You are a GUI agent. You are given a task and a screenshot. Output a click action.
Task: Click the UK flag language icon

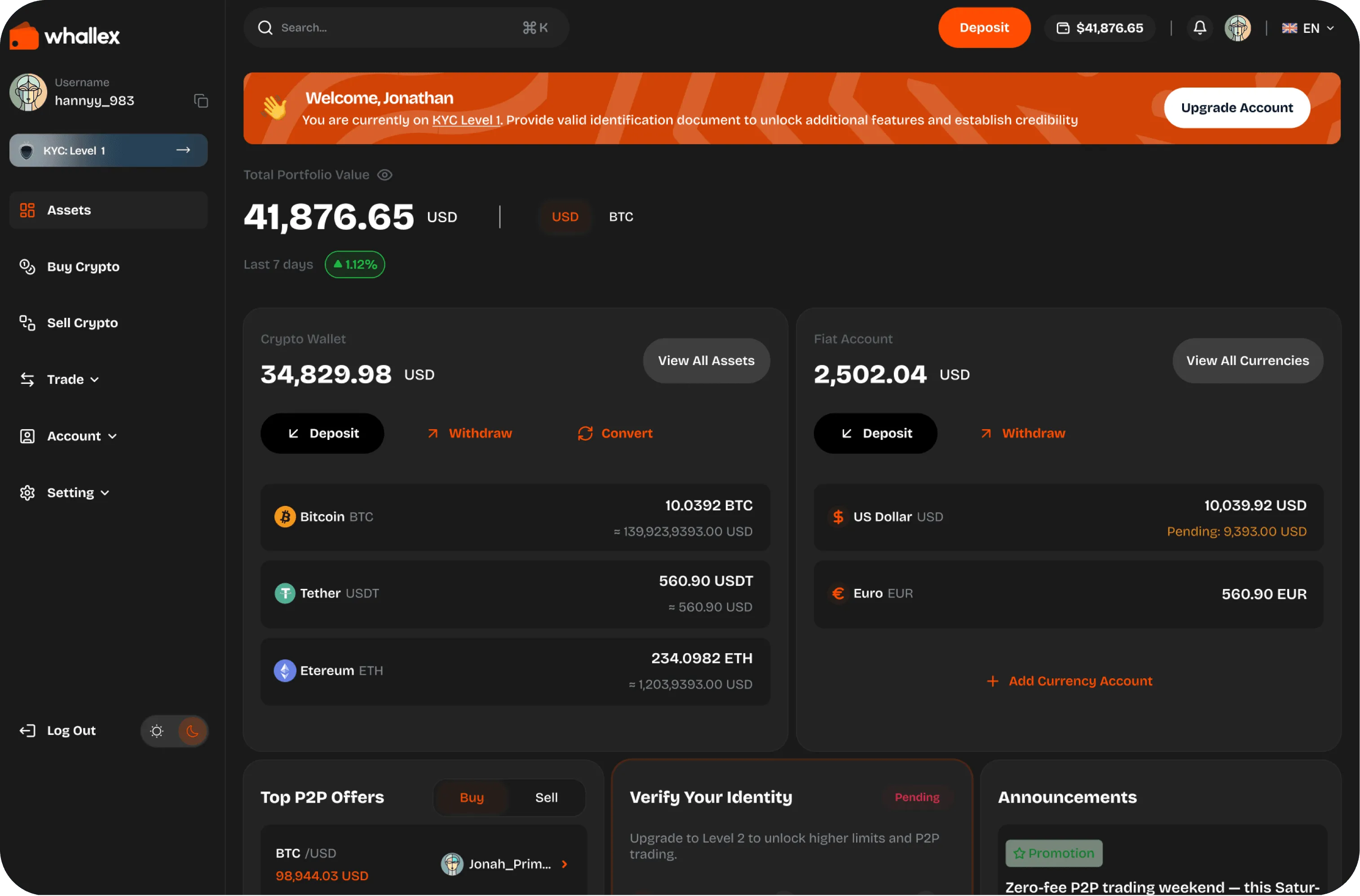pyautogui.click(x=1289, y=28)
